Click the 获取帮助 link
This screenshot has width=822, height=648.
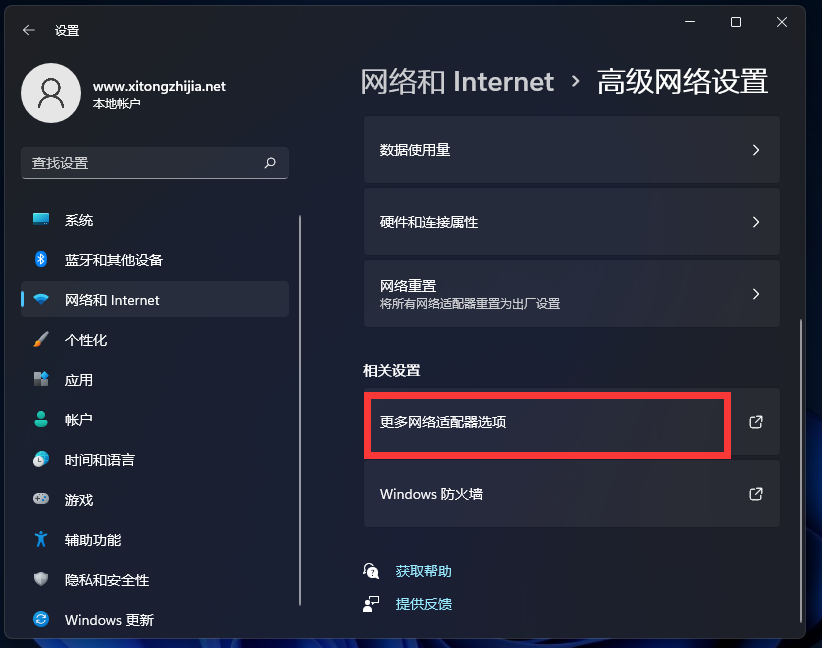coord(424,571)
